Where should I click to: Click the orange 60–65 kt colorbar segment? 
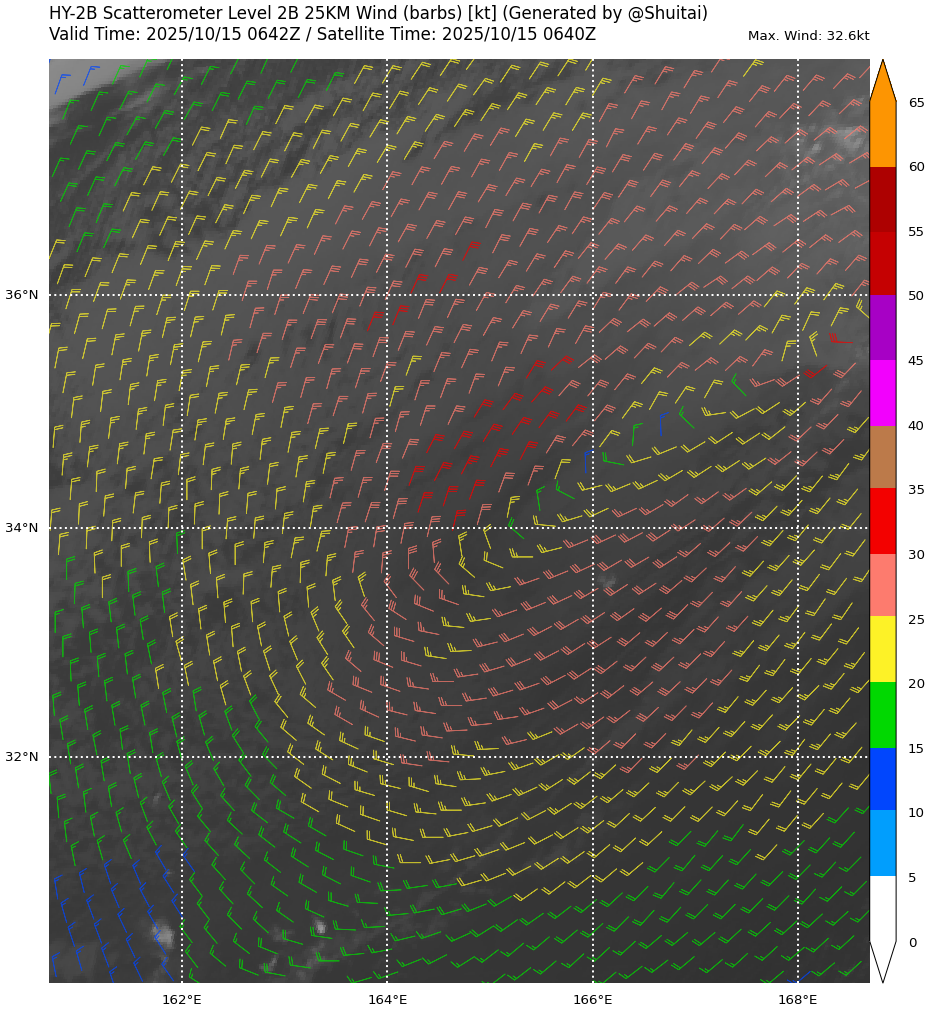pyautogui.click(x=882, y=134)
